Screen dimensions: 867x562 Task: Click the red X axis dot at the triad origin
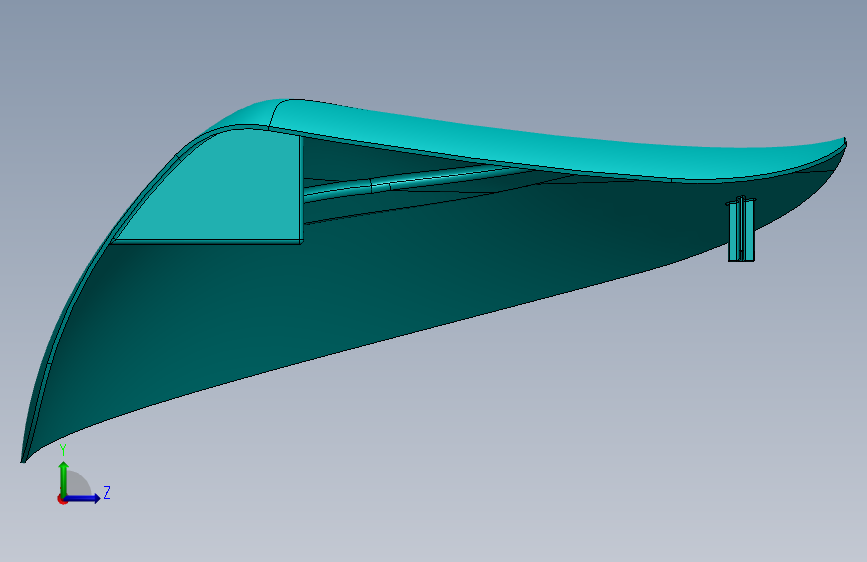(62, 499)
